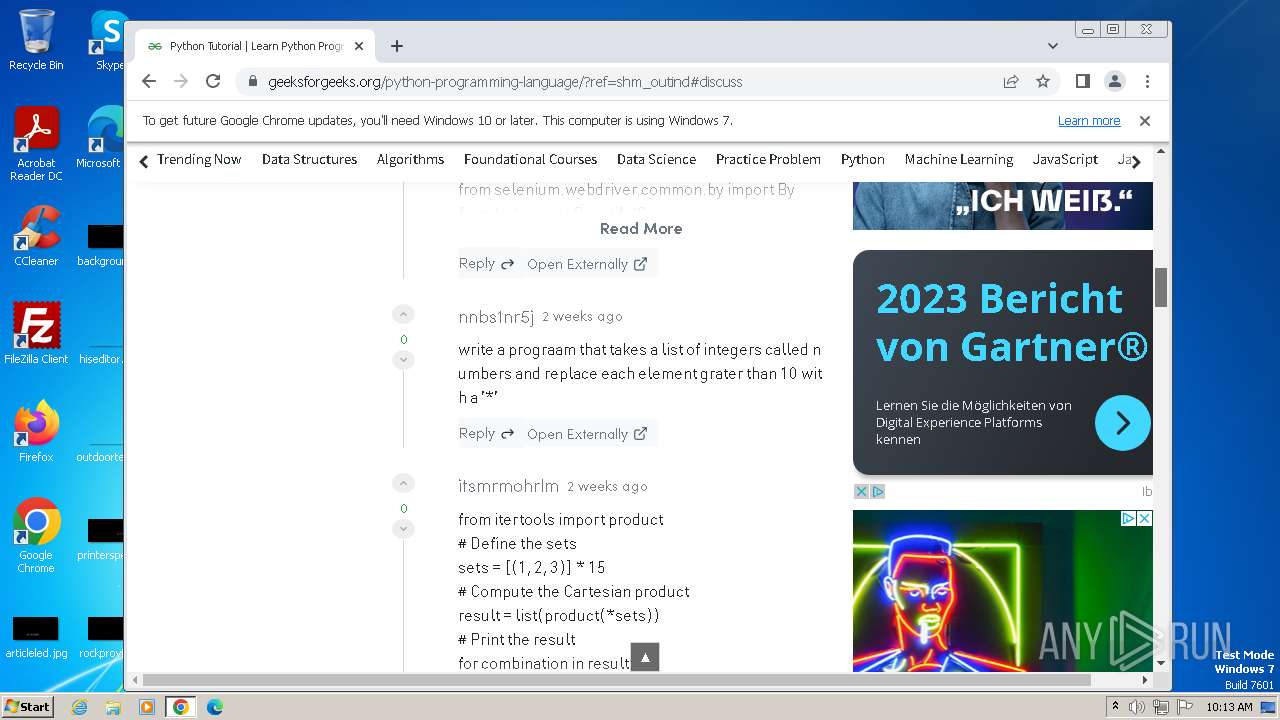Open the Chrome profile avatar
This screenshot has width=1280, height=720.
pos(1115,81)
